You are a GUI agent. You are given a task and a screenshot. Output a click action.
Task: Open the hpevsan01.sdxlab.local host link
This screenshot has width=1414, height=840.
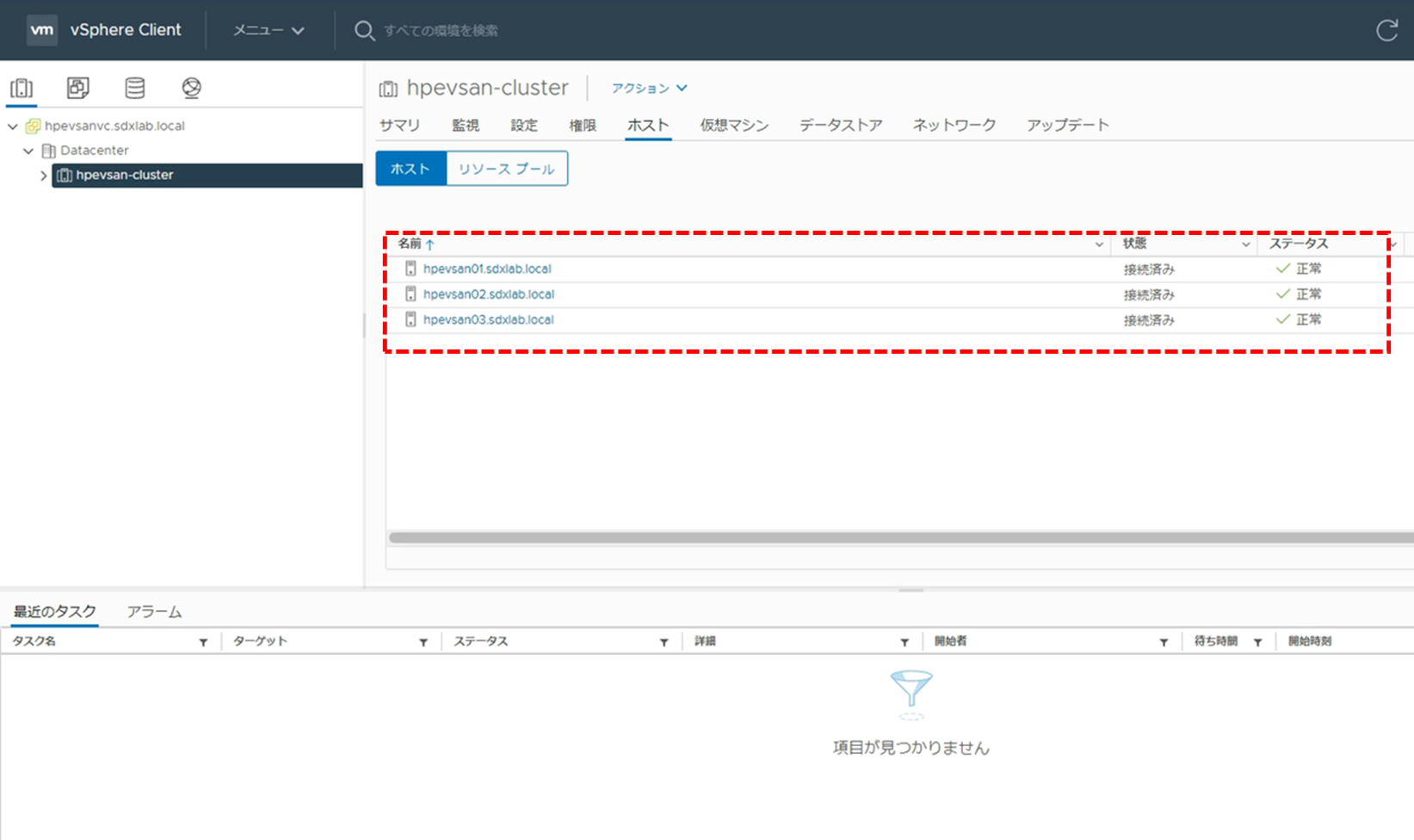click(487, 269)
